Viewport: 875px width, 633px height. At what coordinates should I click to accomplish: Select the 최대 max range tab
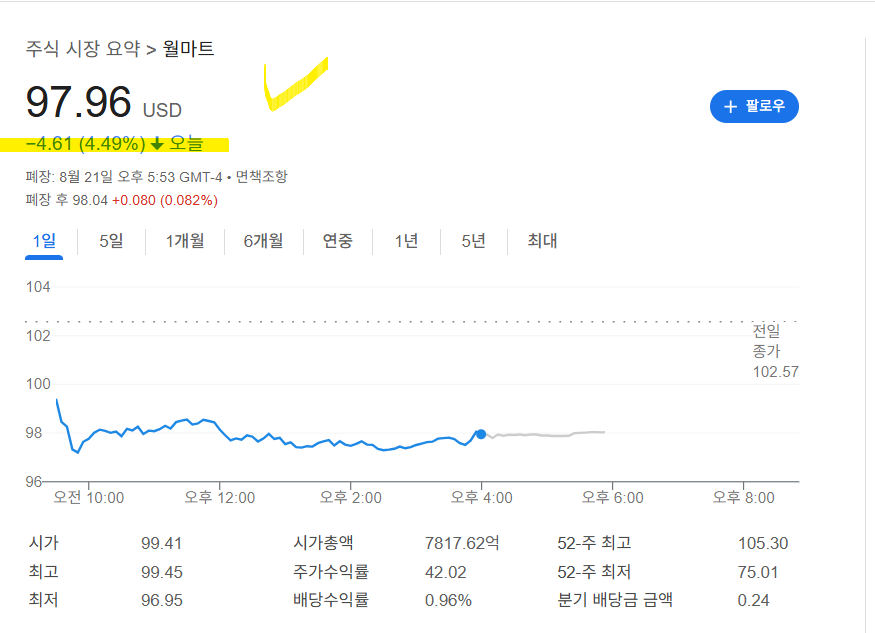pos(542,241)
